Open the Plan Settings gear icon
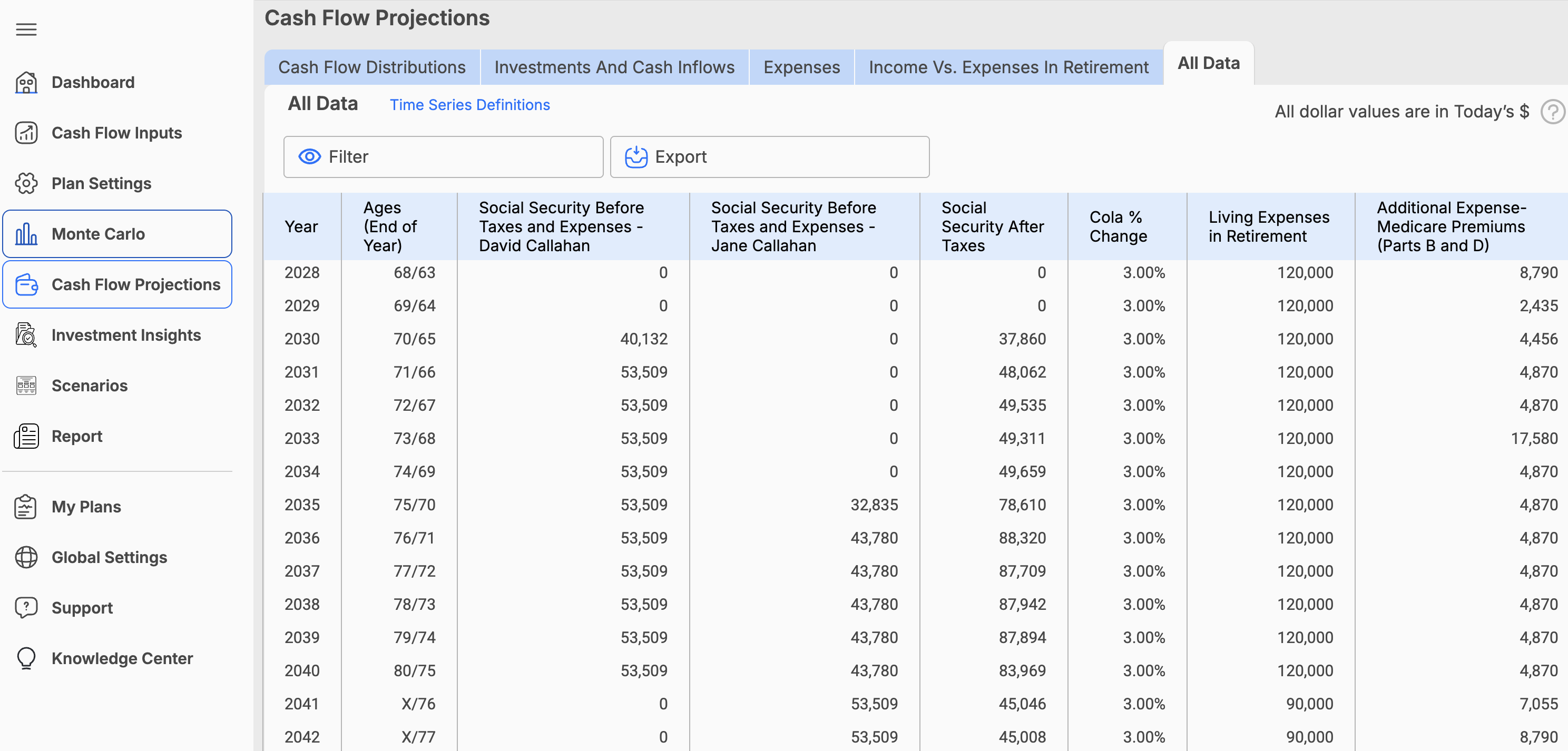1568x751 pixels. click(26, 183)
